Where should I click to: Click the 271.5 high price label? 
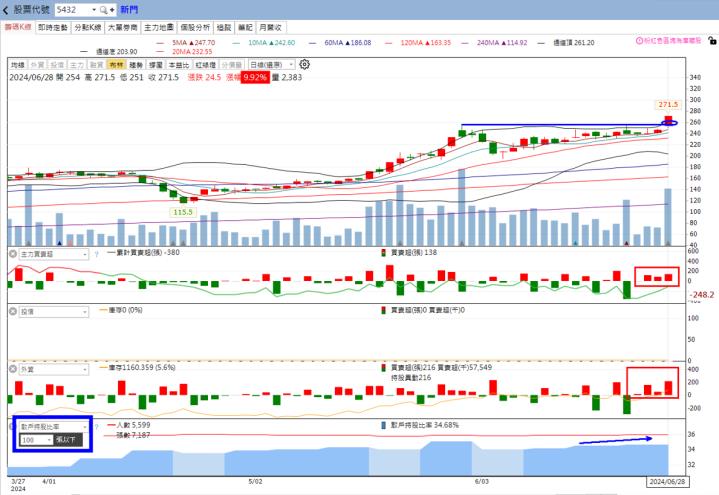[668, 105]
